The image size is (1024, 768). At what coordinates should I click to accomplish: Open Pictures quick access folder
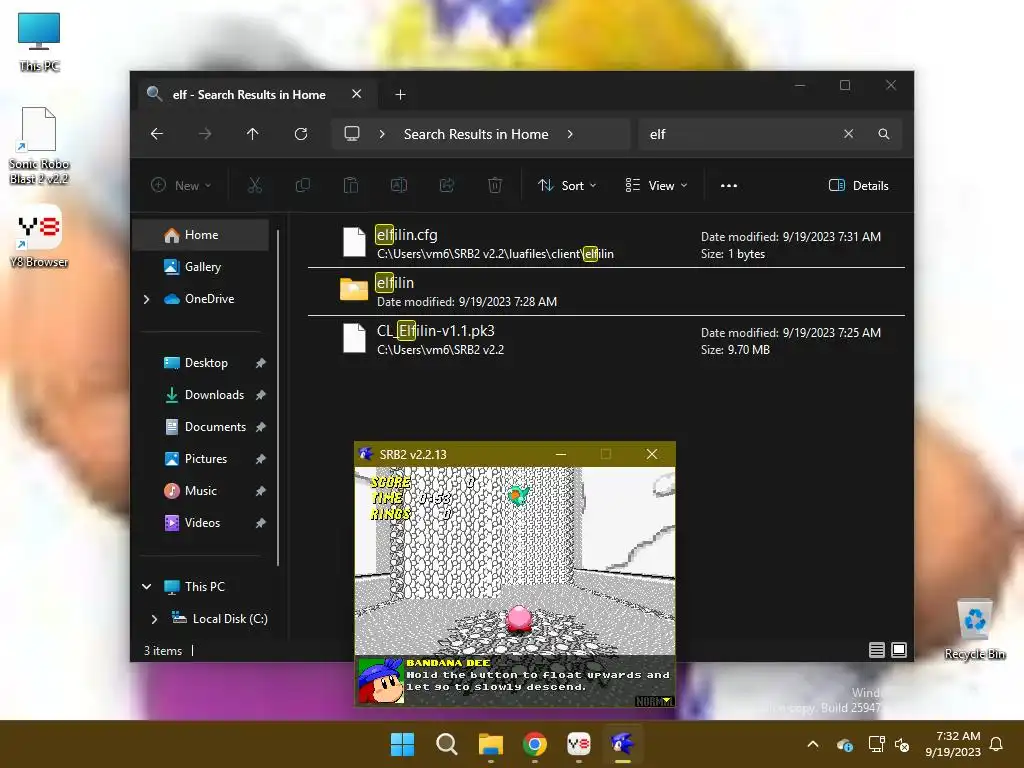tap(206, 458)
